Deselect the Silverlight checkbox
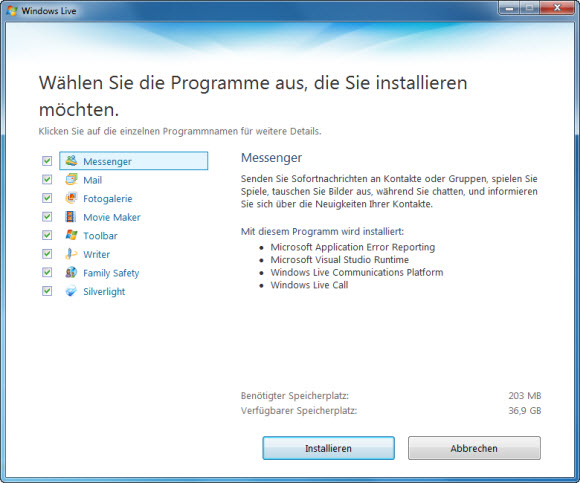The width and height of the screenshot is (580, 483). coord(47,291)
